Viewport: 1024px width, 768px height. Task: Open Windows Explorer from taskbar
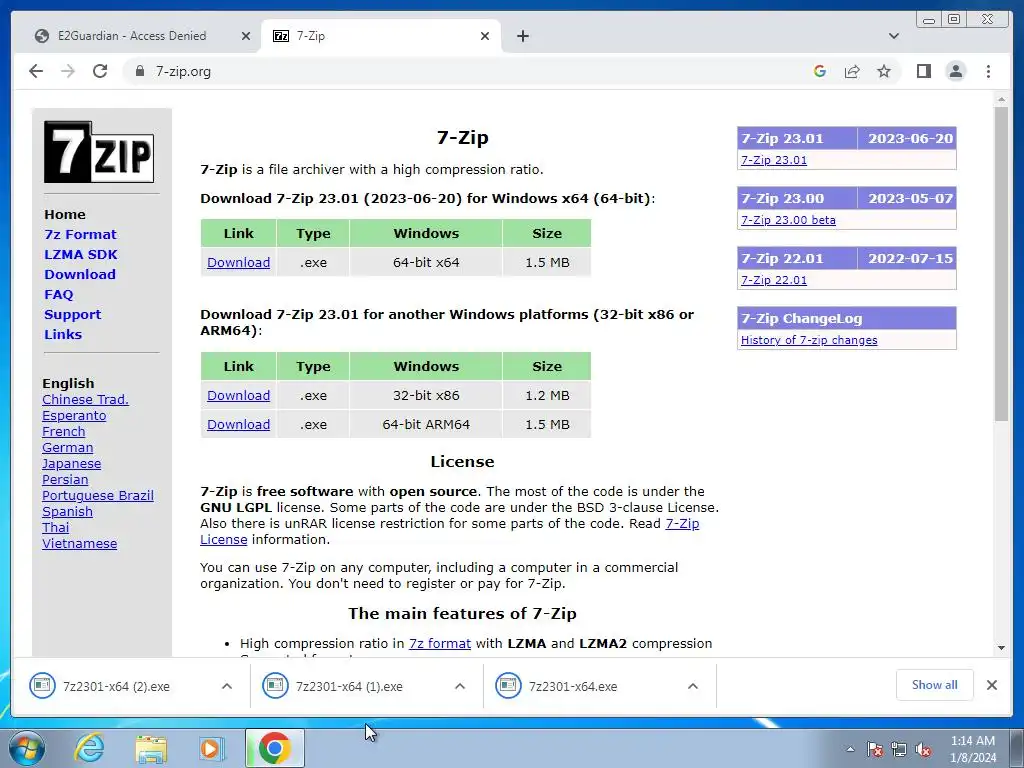pyautogui.click(x=151, y=748)
